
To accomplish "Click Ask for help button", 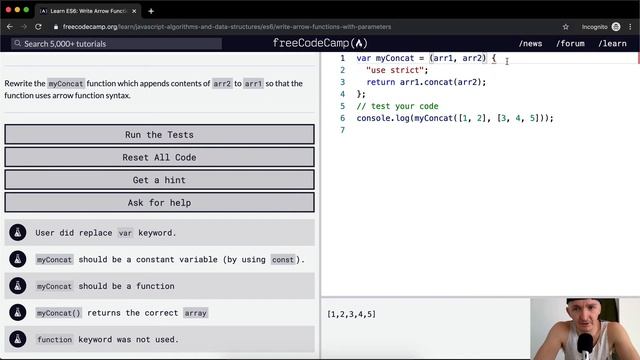I will coord(160,202).
